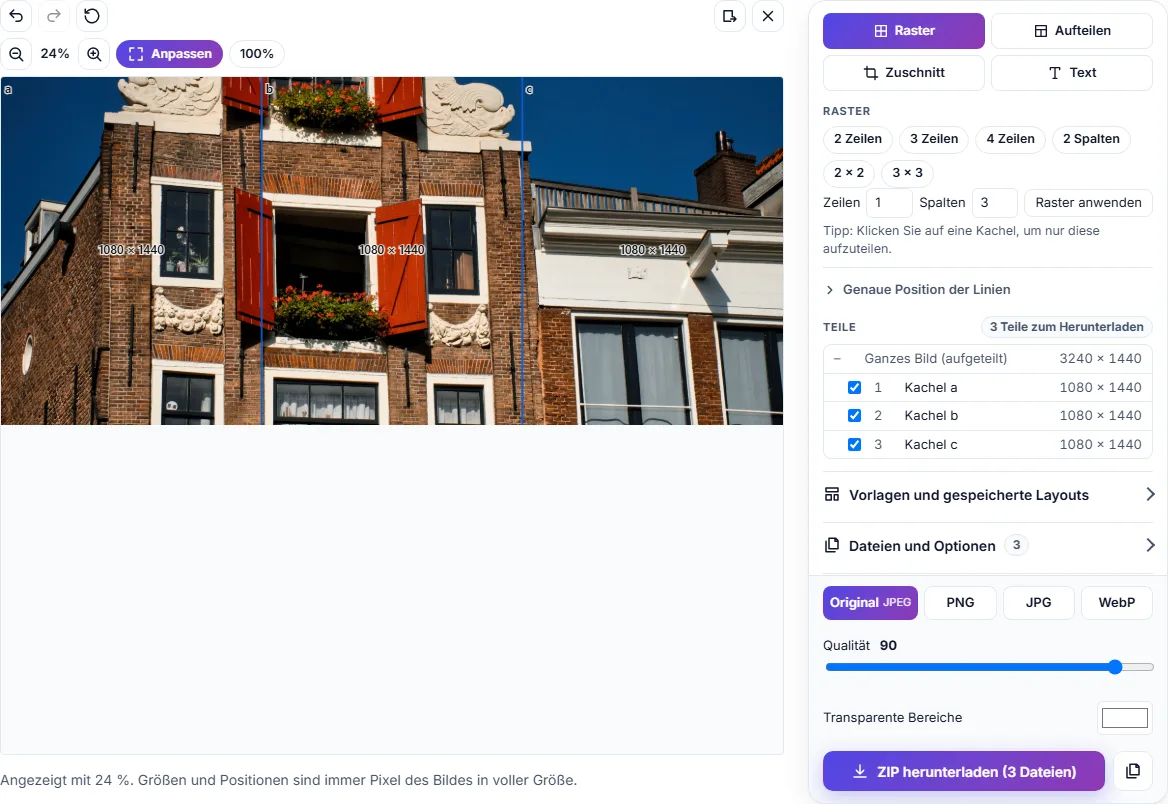Viewport: 1168px width, 804px height.
Task: Toggle the Kachel c checkbox
Action: pos(854,445)
